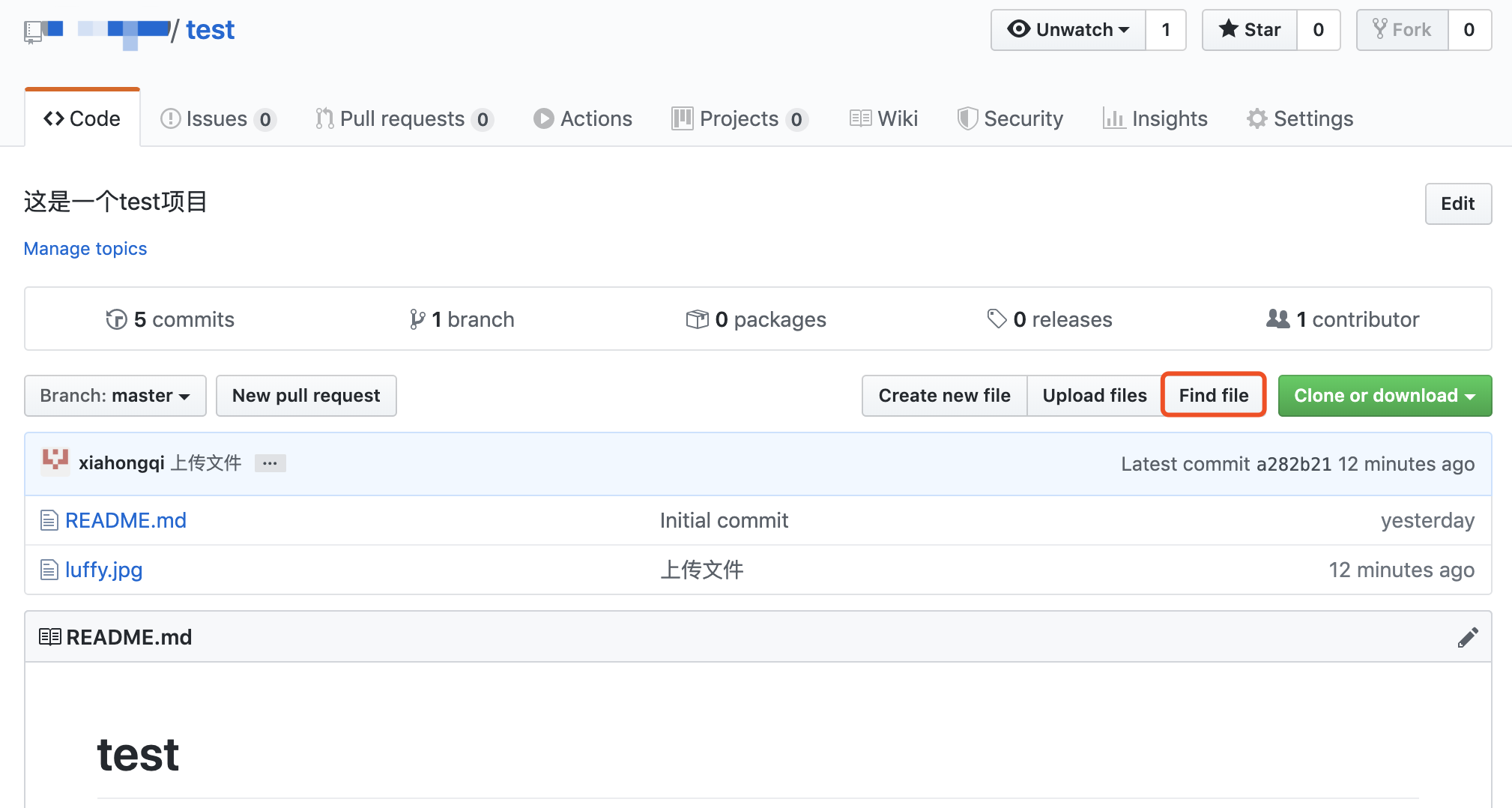Image resolution: width=1512 pixels, height=808 pixels.
Task: Click the contributors people icon
Action: click(x=1278, y=319)
